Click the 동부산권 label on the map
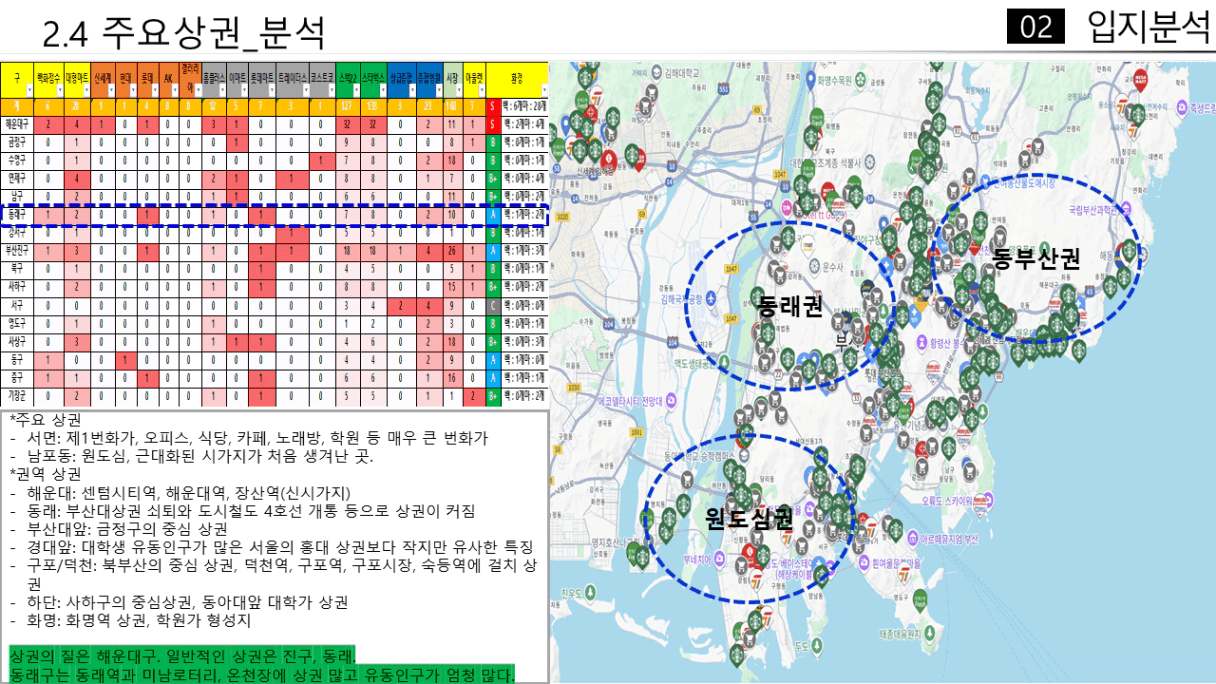This screenshot has height=684, width=1216. point(1036,259)
